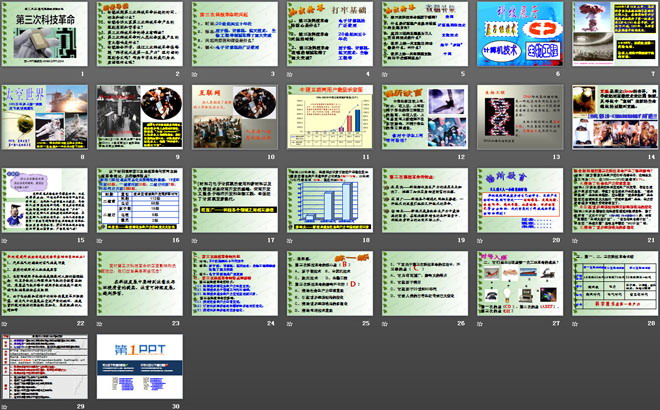Select slide 30 第1PPT thumbnail
This screenshot has width=660, height=410.
140,367
